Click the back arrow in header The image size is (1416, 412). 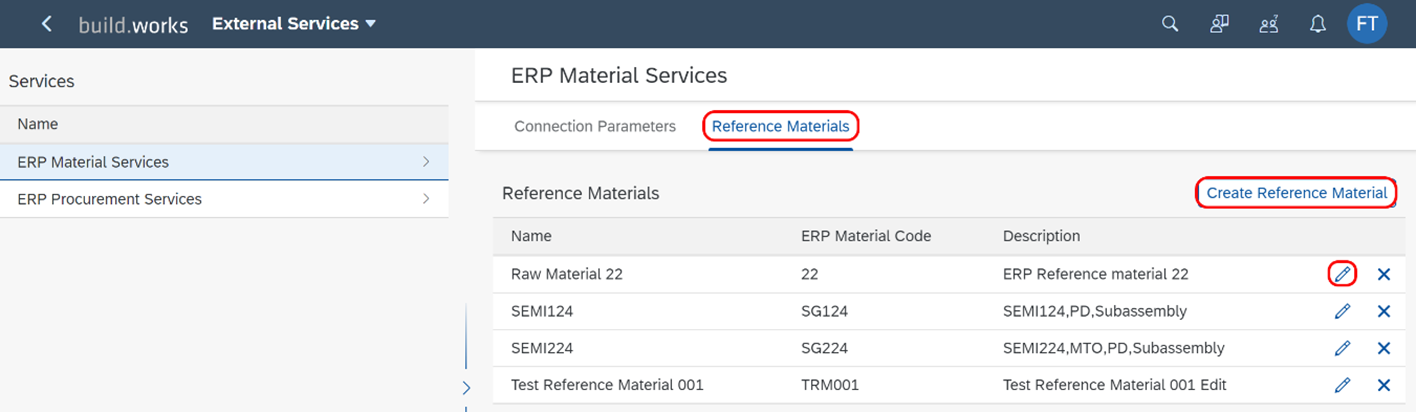(46, 24)
